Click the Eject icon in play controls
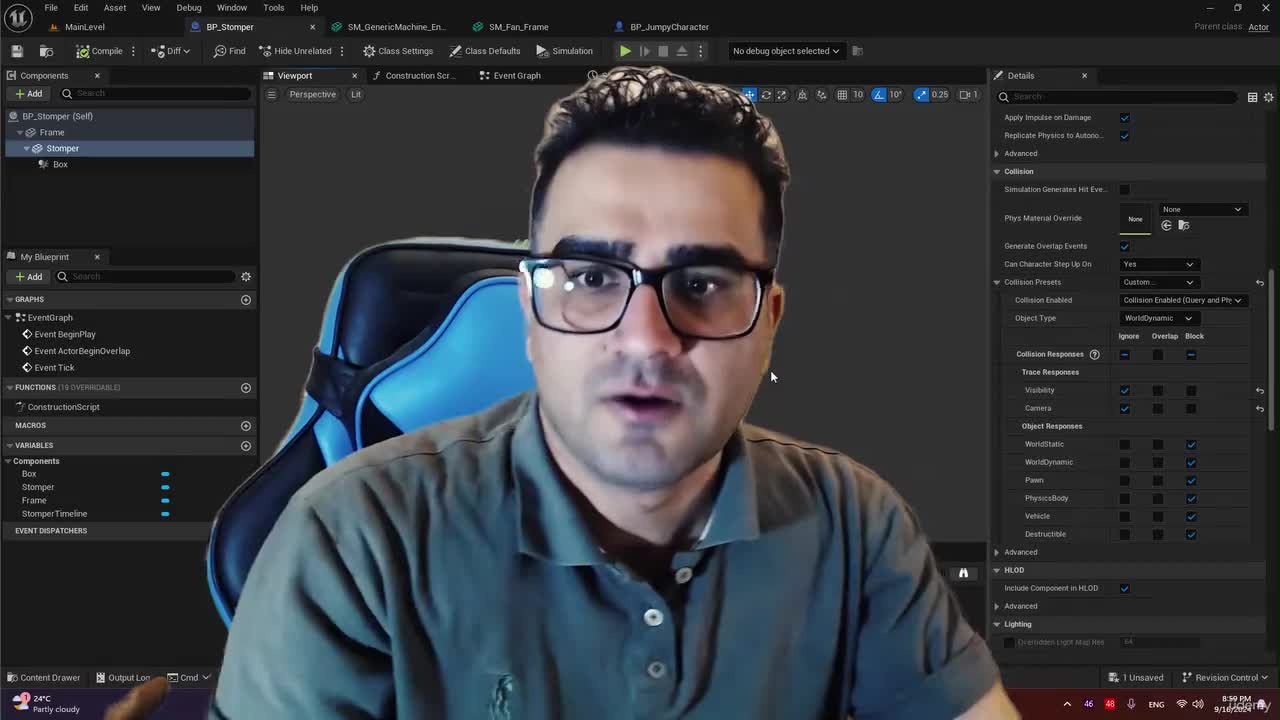Image resolution: width=1280 pixels, height=720 pixels. 682,51
